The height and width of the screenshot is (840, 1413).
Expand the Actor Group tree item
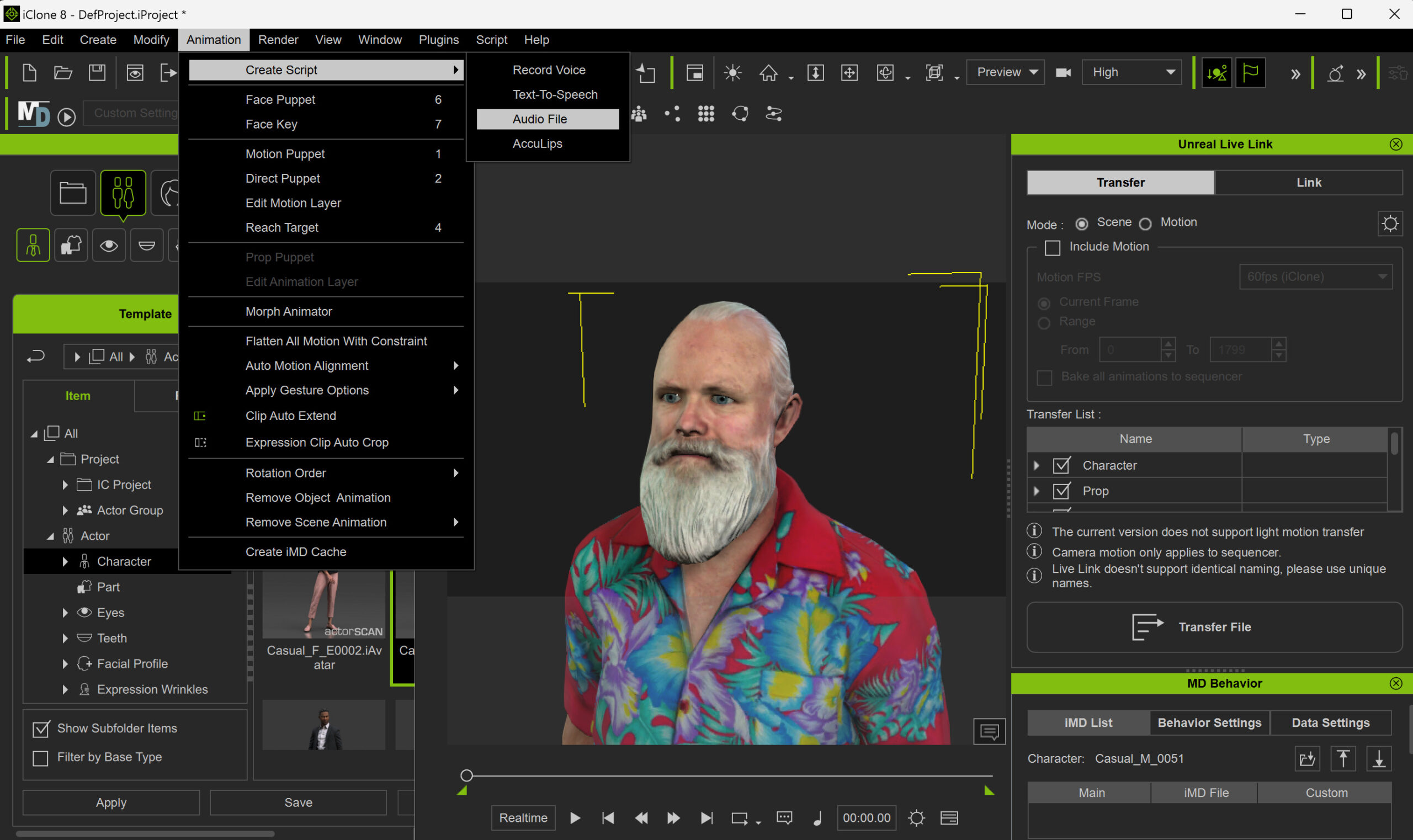(65, 510)
